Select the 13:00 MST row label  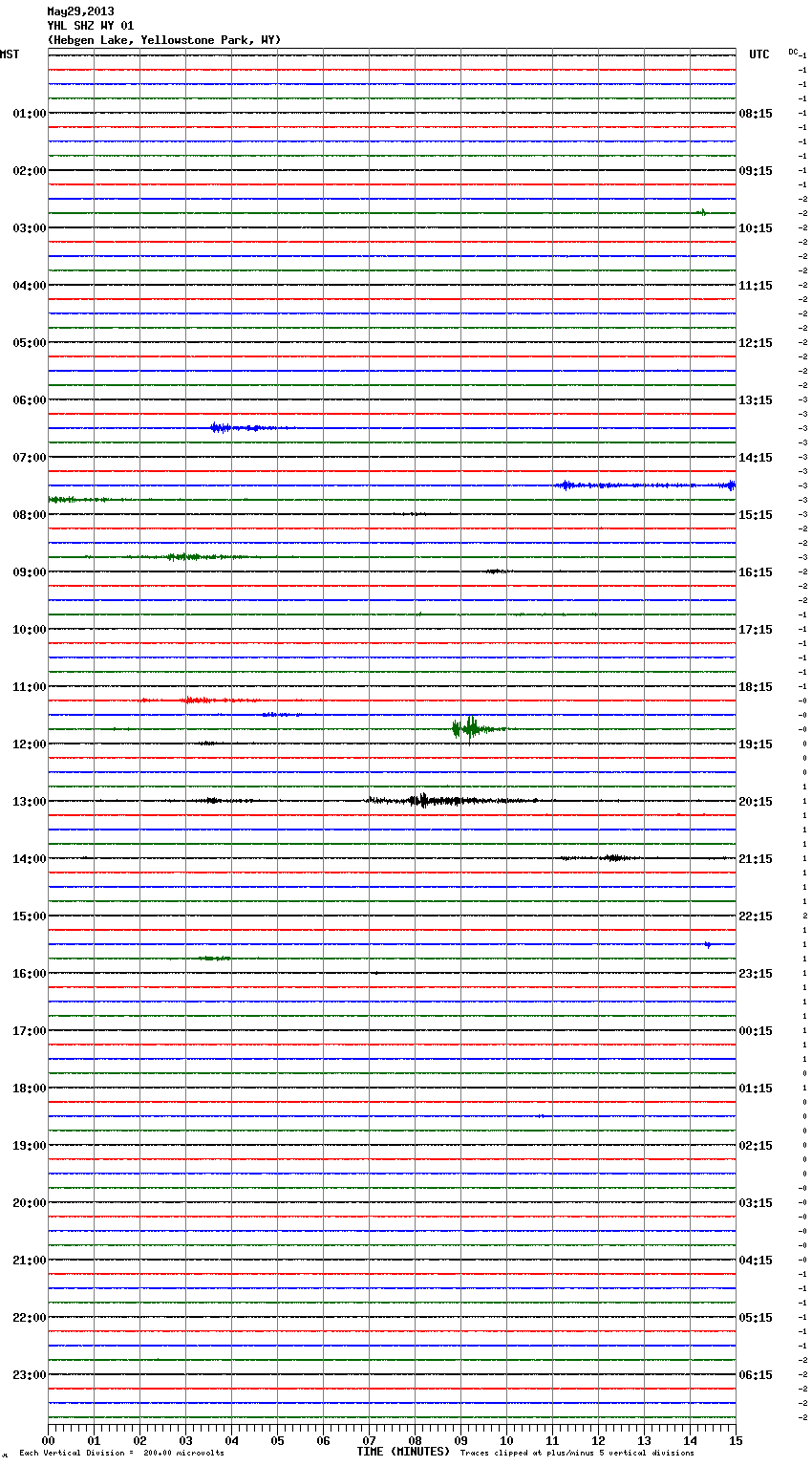pos(30,802)
